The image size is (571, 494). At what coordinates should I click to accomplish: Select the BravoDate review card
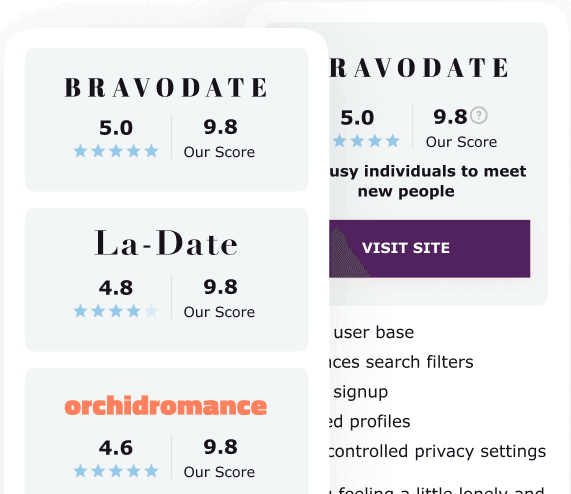pyautogui.click(x=167, y=119)
